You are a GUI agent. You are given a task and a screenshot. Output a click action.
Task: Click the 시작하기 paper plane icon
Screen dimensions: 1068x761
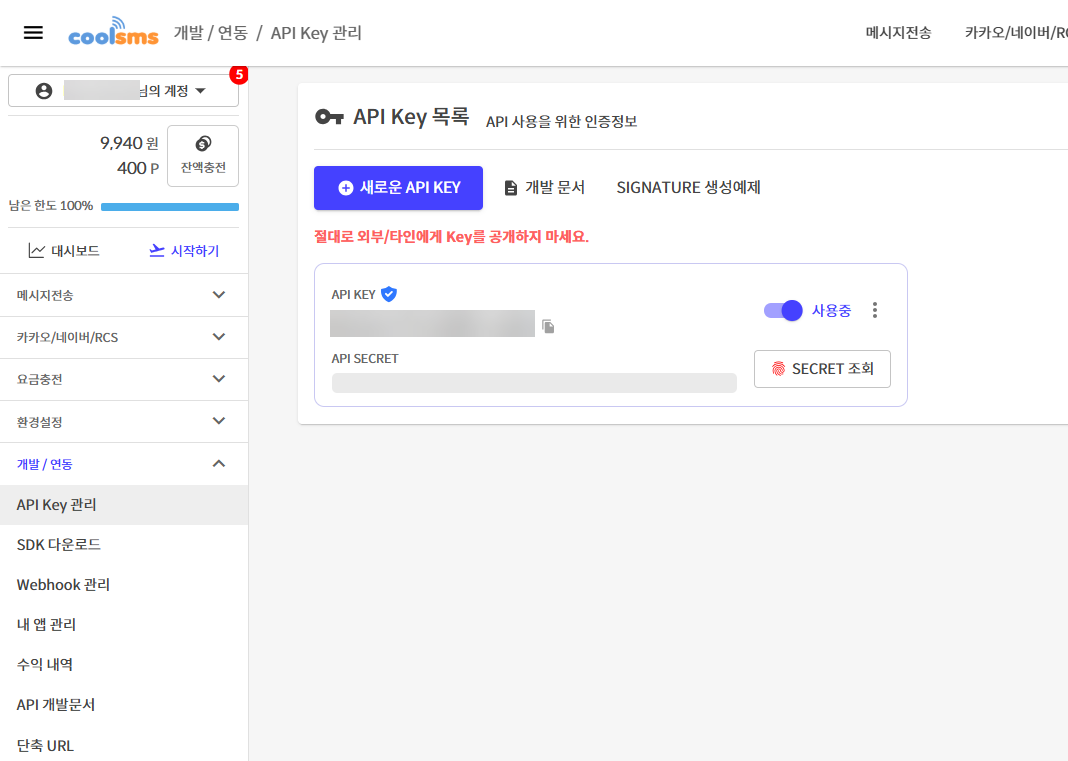coord(159,250)
